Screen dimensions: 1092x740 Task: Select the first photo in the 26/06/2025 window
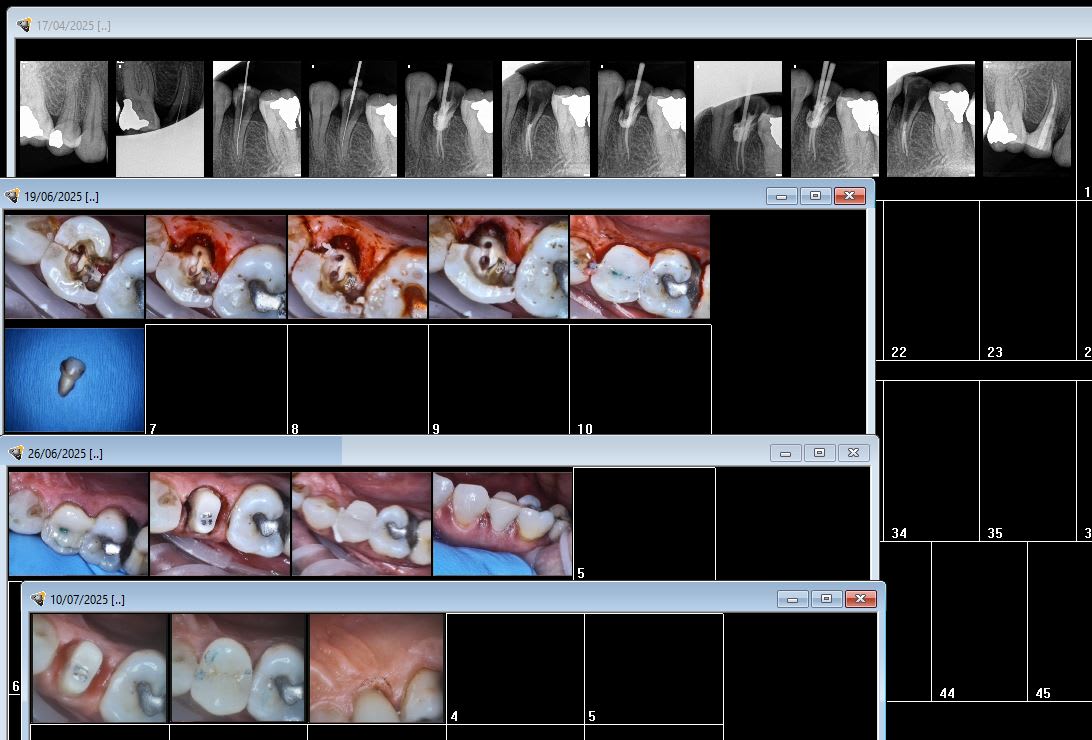[x=79, y=524]
